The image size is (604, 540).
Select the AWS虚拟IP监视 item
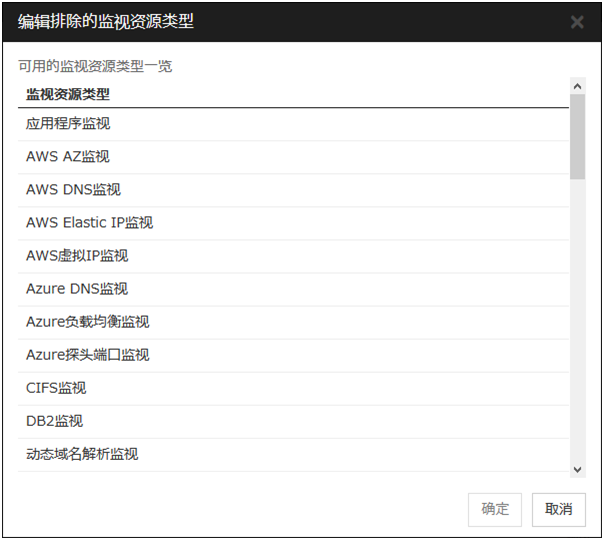click(x=77, y=256)
